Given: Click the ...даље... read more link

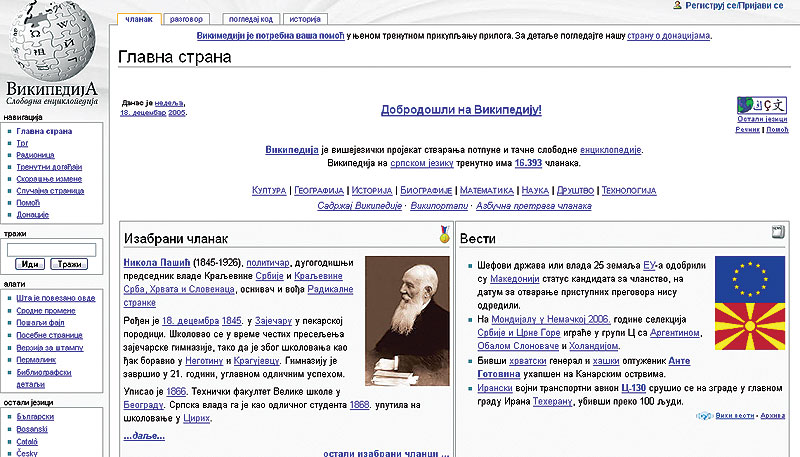Looking at the screenshot, I should [144, 436].
